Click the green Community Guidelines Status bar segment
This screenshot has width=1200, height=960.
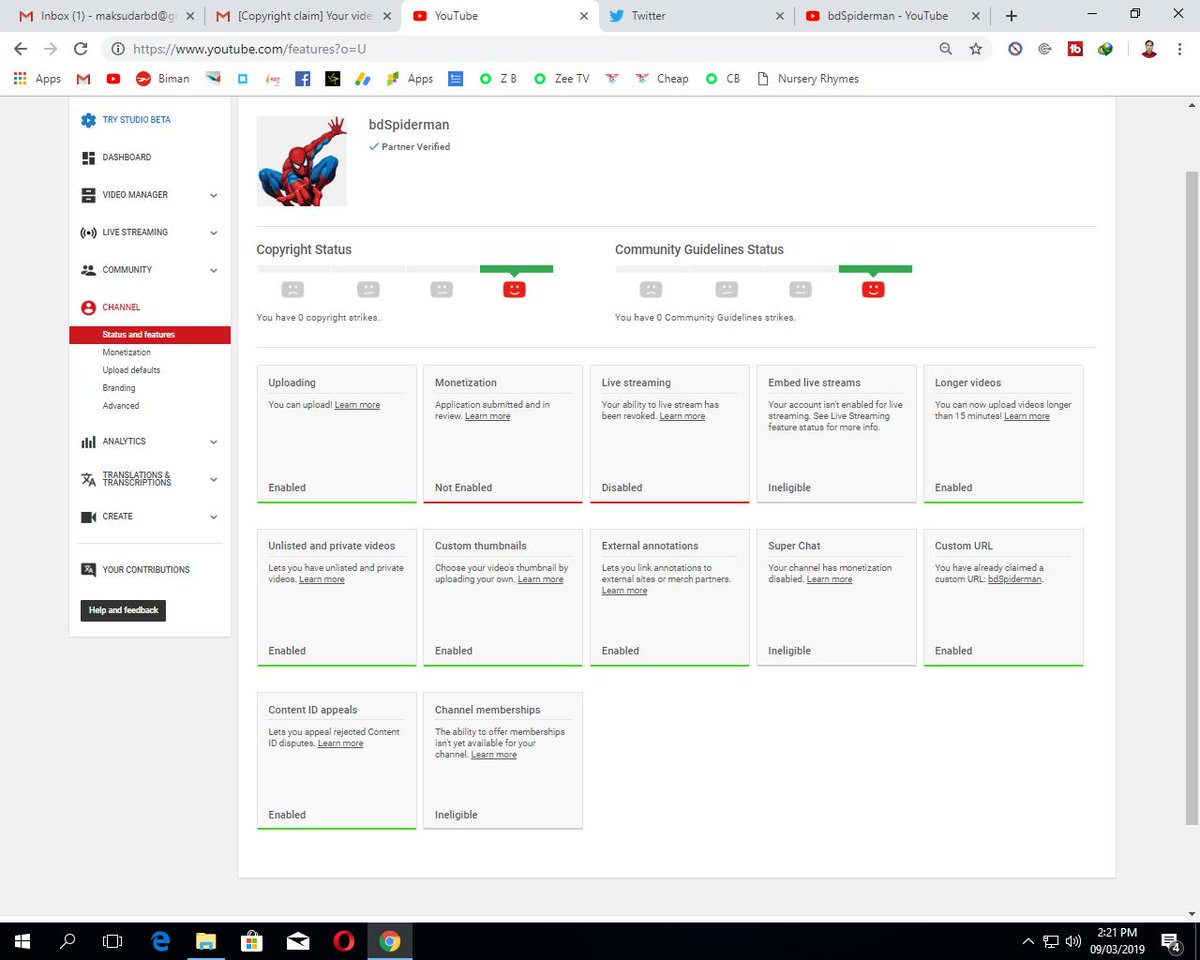pyautogui.click(x=875, y=269)
